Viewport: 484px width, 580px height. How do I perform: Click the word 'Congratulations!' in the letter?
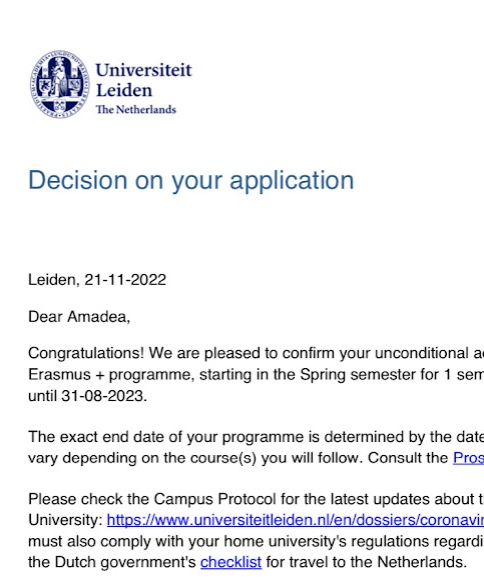(86, 354)
